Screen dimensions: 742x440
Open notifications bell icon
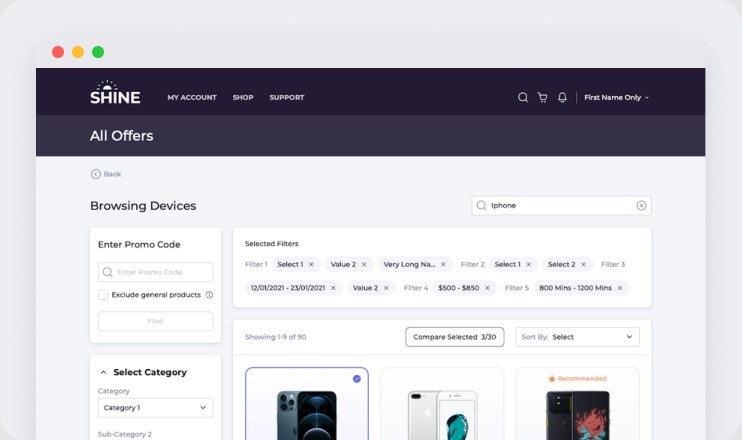tap(562, 97)
